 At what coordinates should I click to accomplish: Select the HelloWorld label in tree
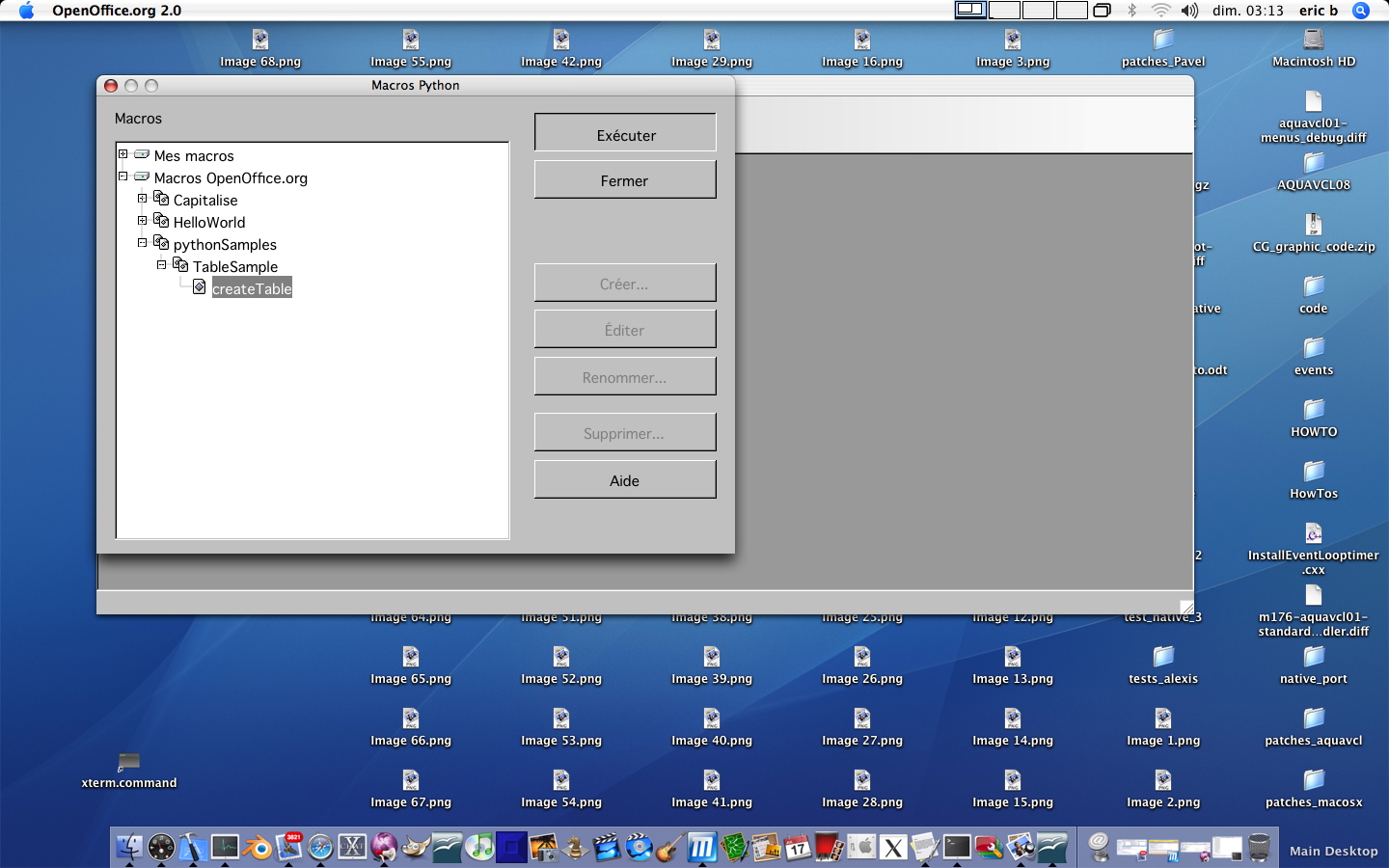(x=209, y=222)
